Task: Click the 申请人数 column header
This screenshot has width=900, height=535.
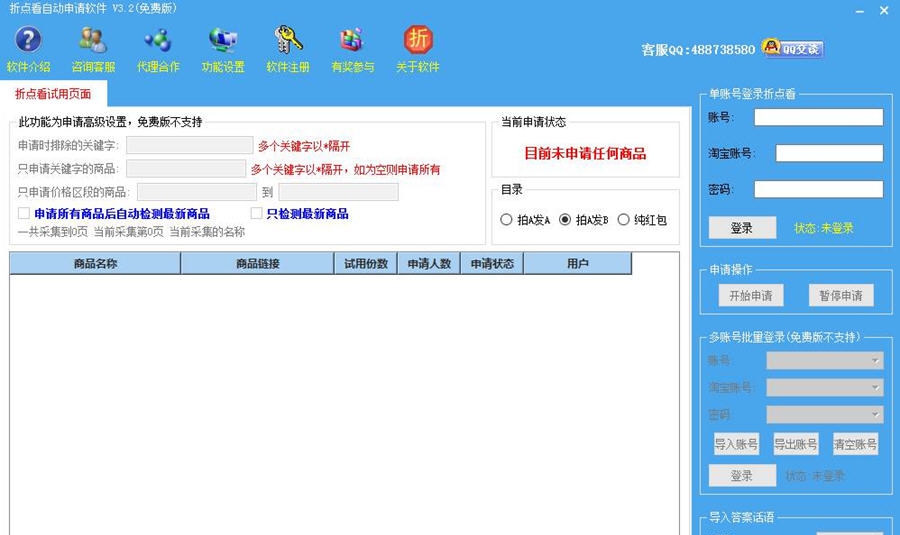Action: (x=429, y=263)
